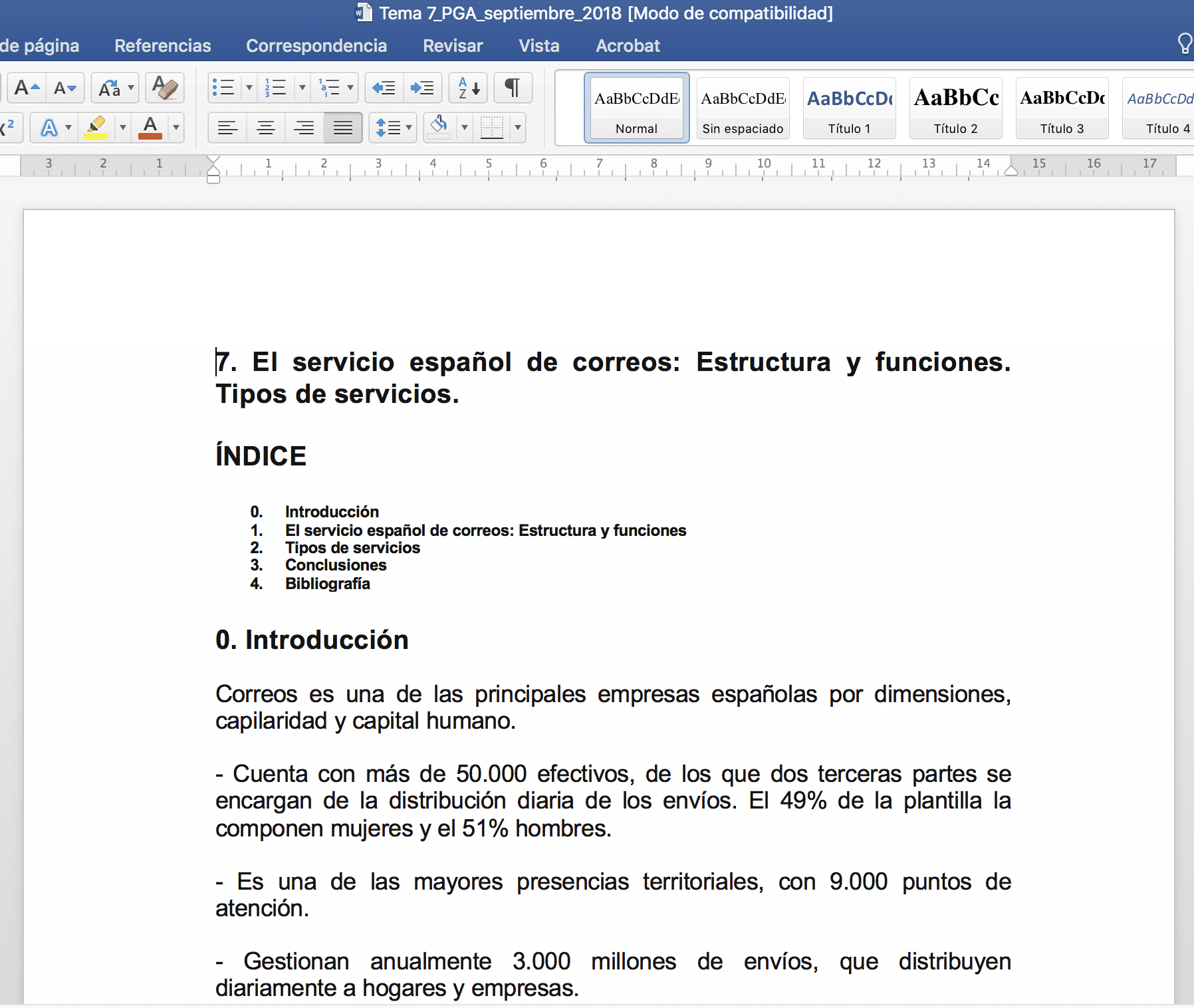The width and height of the screenshot is (1194, 1008).
Task: Center the text
Action: point(266,127)
